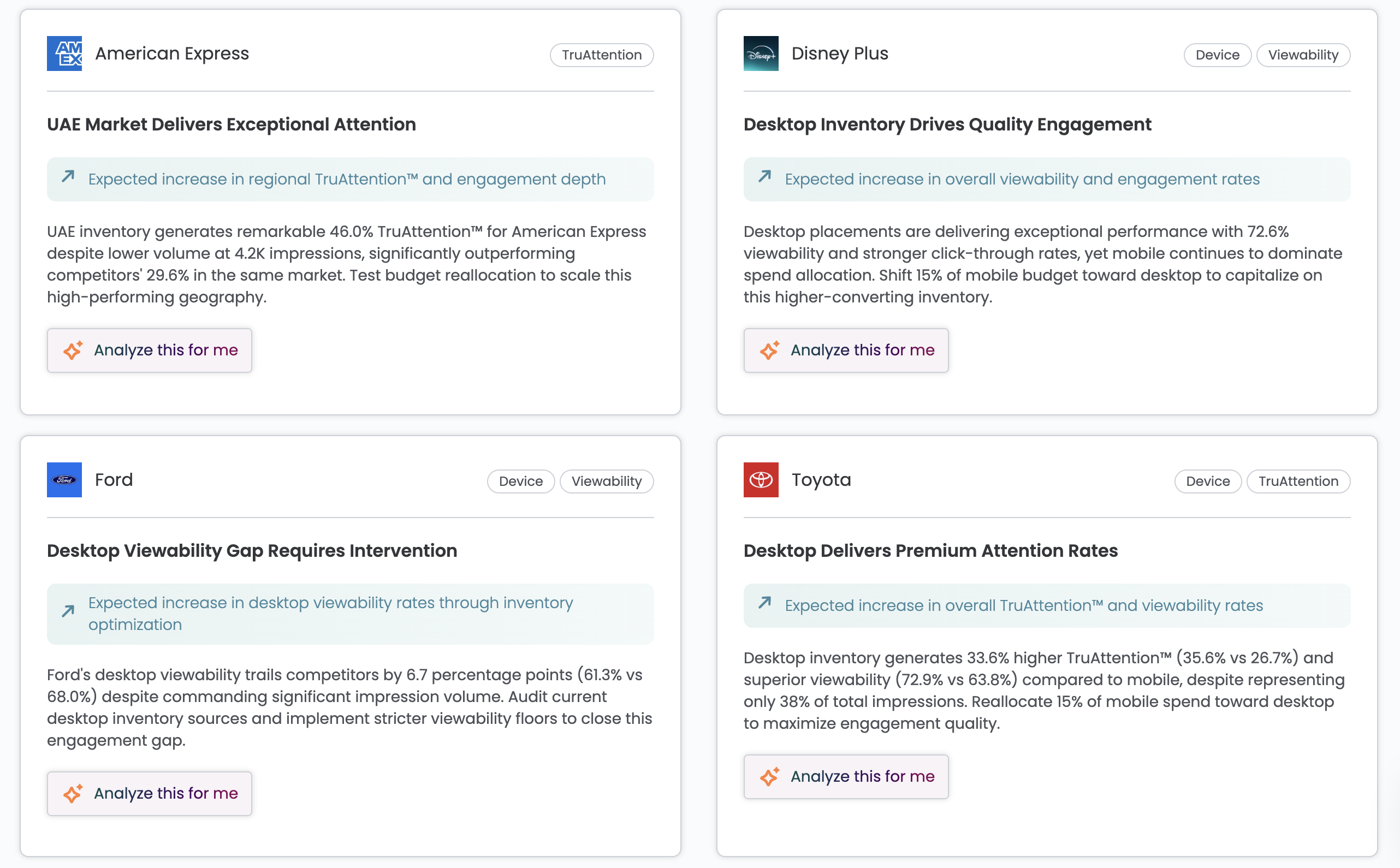
Task: Click 'Expected increase in overall viewability and engagement rates' text
Action: tap(1022, 179)
